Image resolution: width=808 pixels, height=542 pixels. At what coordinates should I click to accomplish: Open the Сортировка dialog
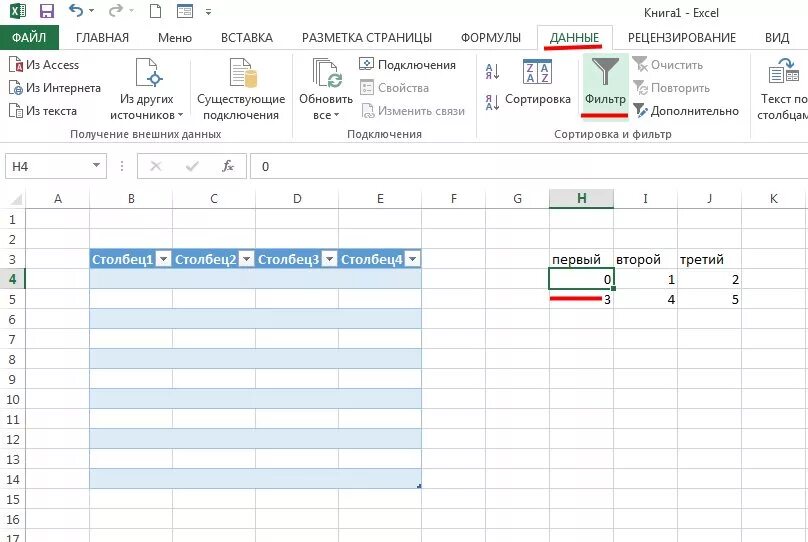coord(537,82)
